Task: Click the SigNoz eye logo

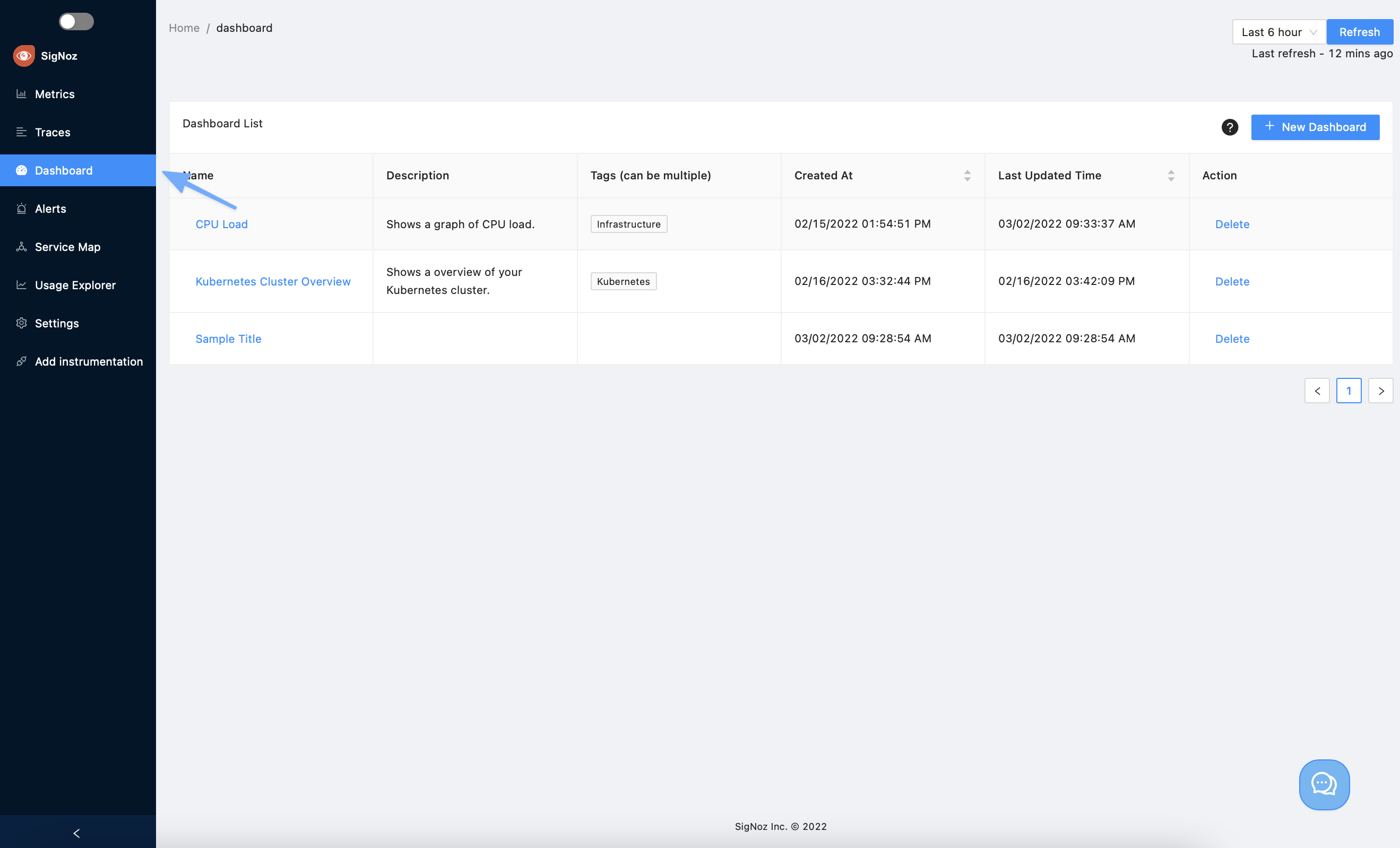Action: click(x=24, y=56)
